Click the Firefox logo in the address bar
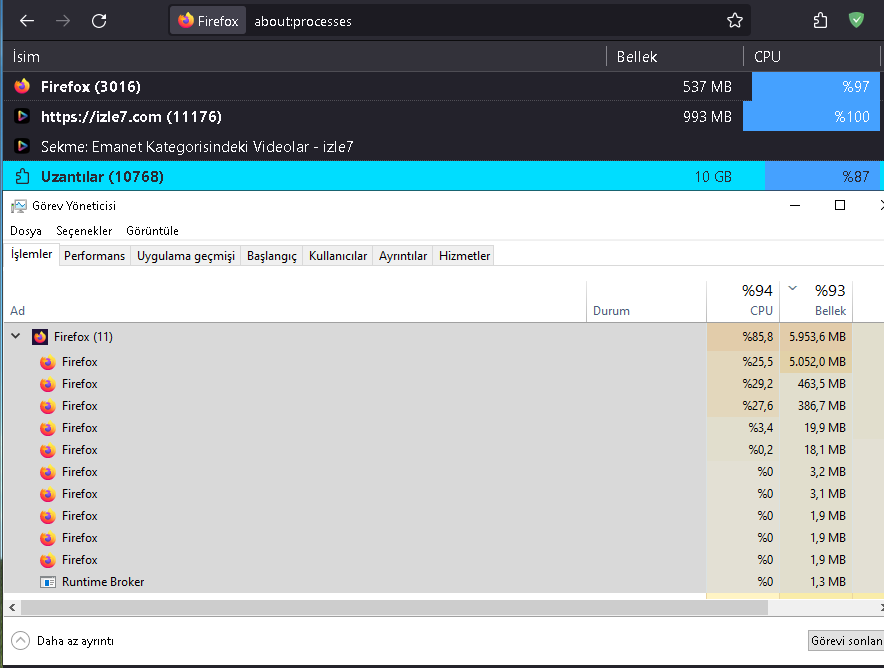Image resolution: width=884 pixels, height=668 pixels. coord(188,20)
